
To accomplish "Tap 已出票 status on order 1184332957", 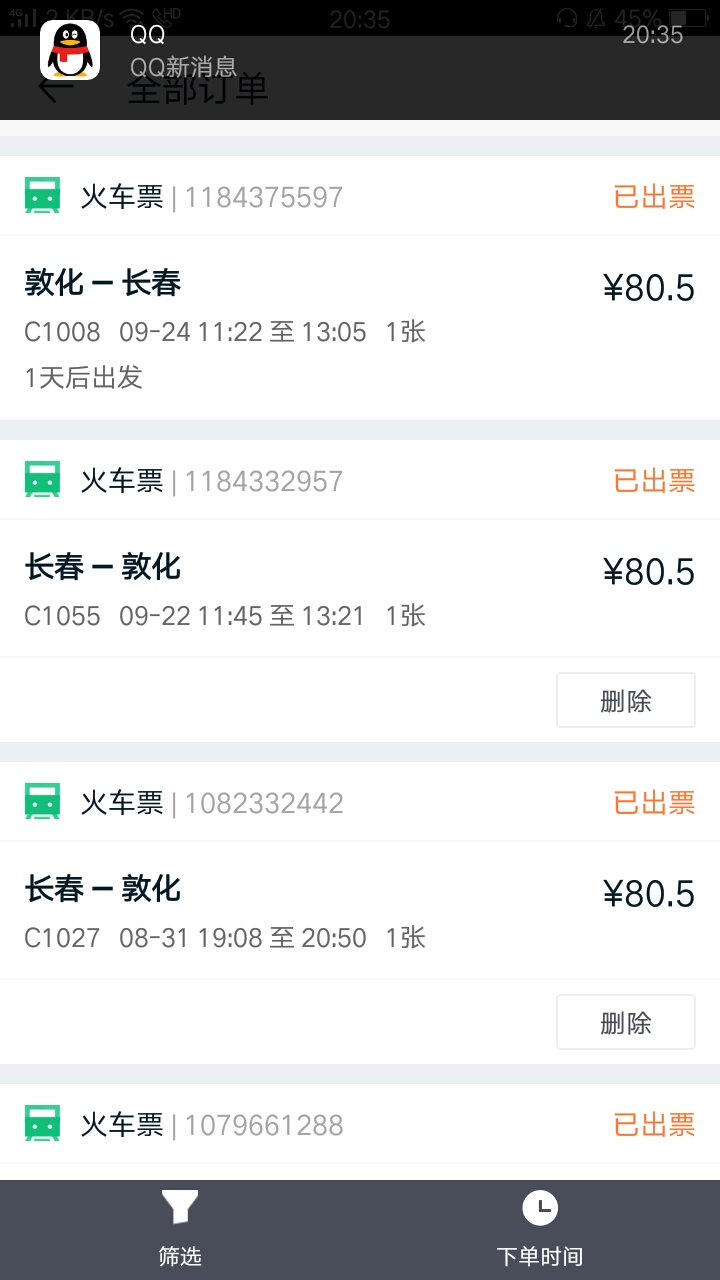I will click(x=654, y=481).
